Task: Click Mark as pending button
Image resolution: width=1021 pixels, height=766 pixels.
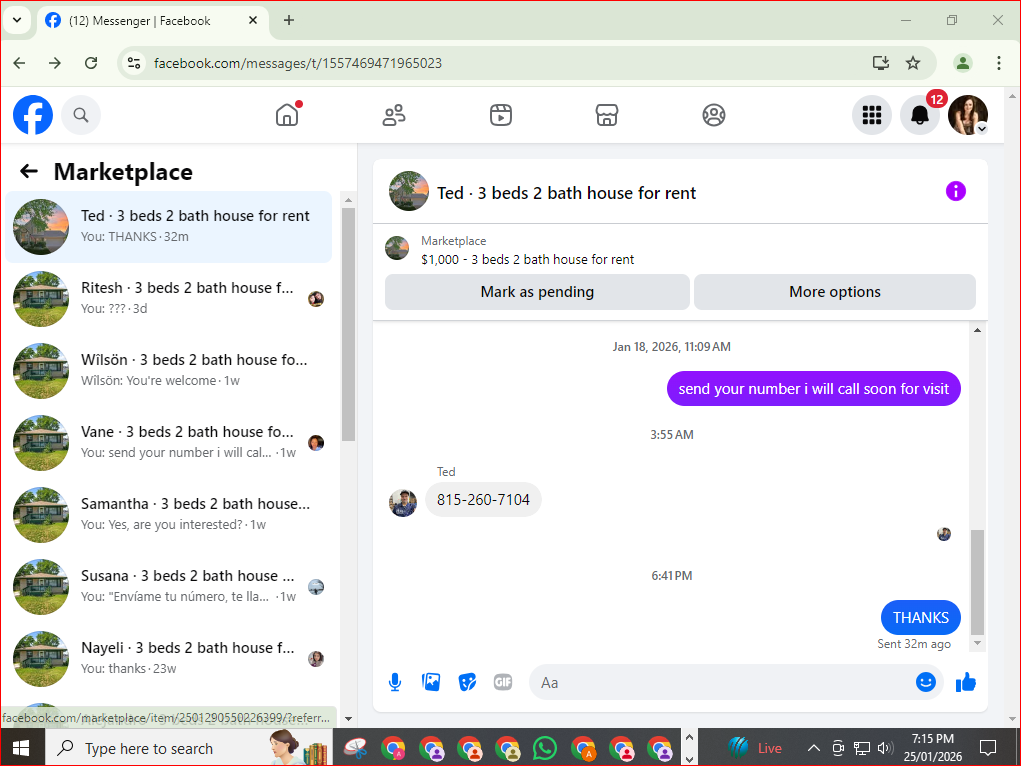Action: [537, 292]
